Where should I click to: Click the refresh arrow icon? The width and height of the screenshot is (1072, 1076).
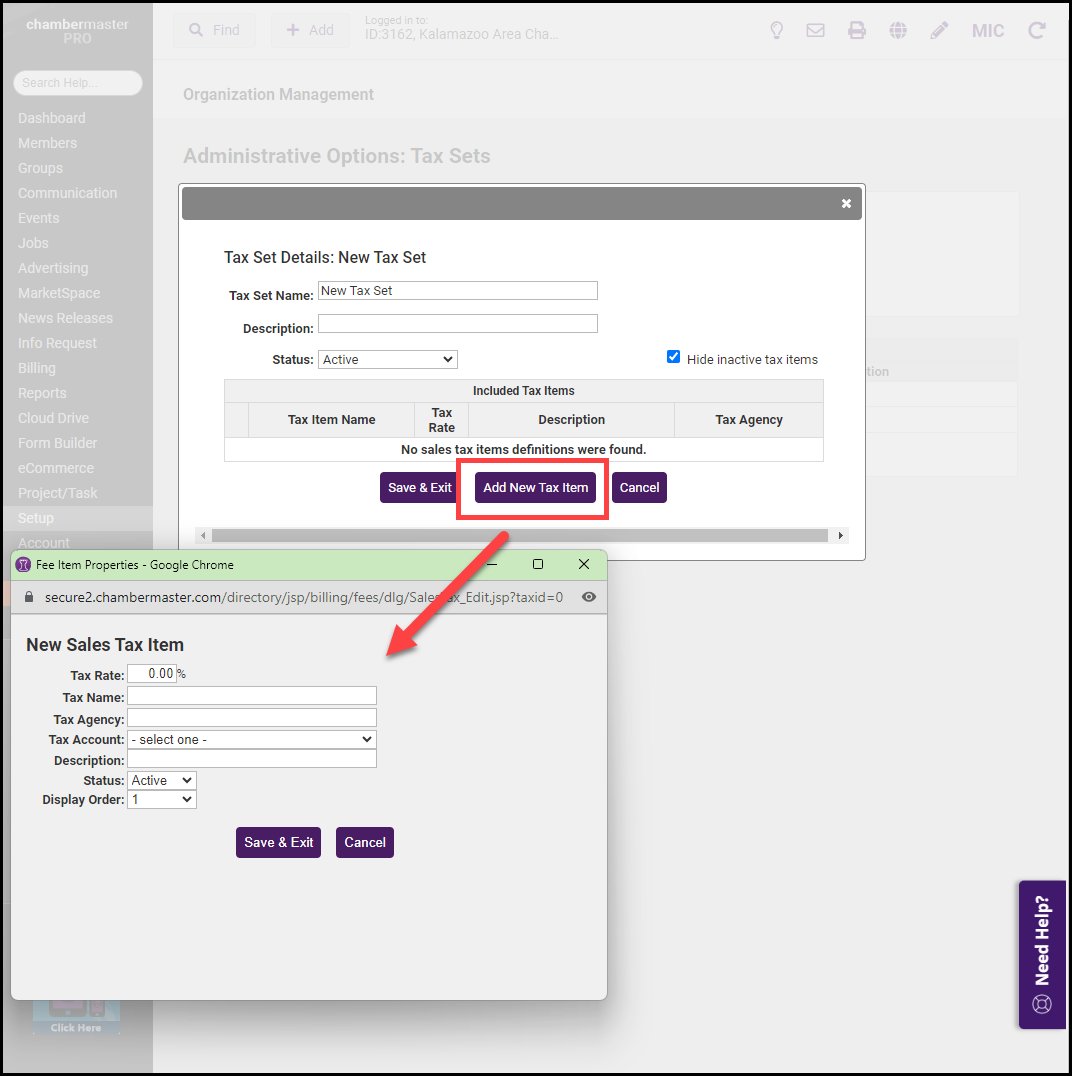point(1037,30)
